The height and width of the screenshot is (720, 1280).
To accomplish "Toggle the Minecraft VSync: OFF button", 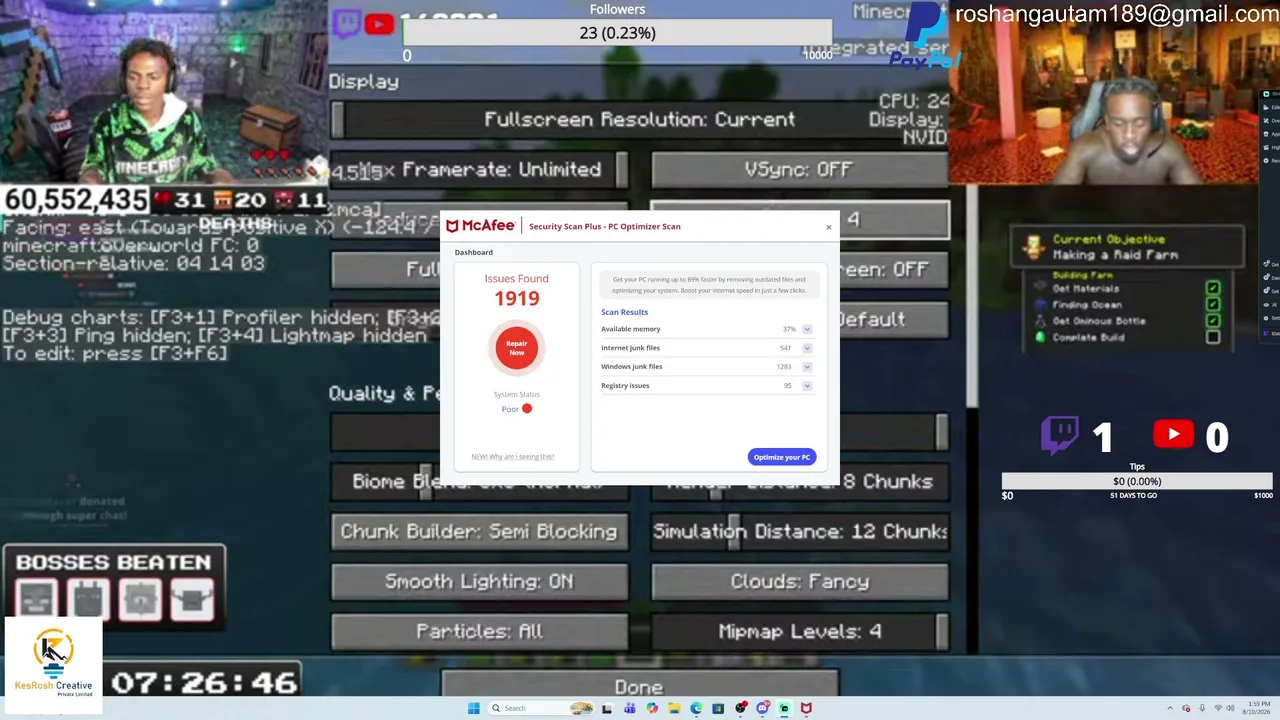I will click(x=799, y=170).
